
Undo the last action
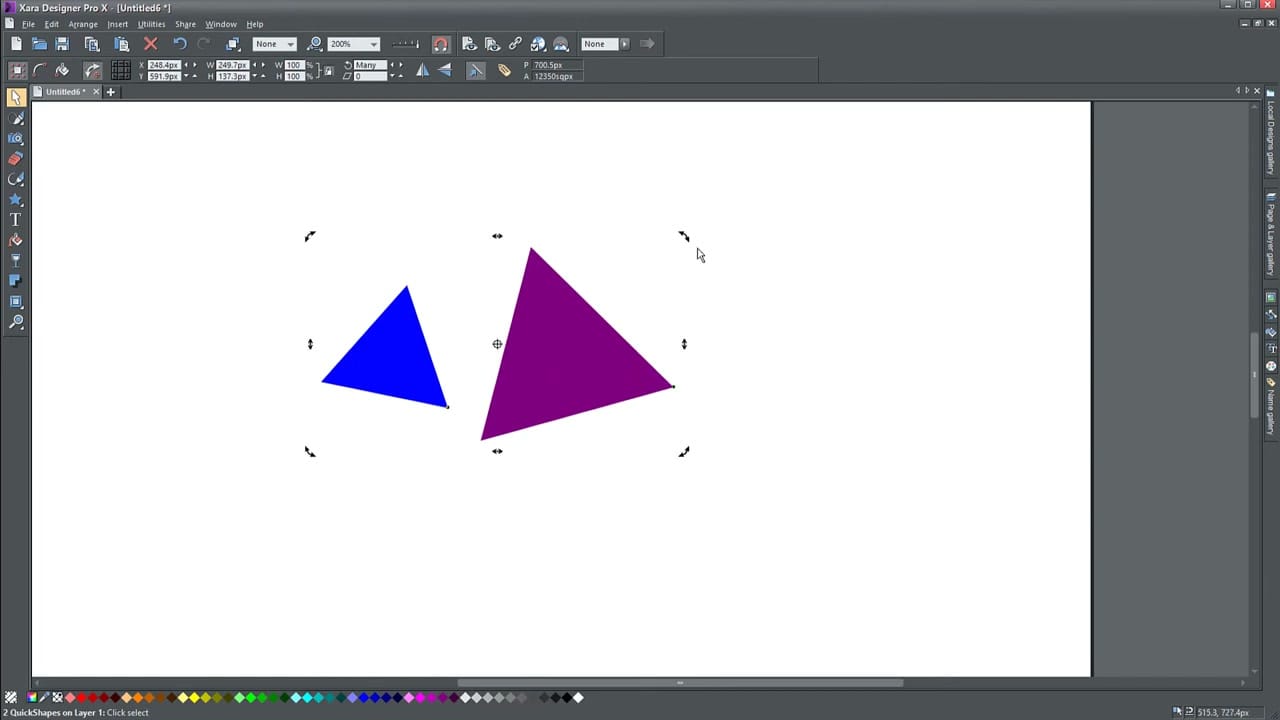[x=179, y=43]
